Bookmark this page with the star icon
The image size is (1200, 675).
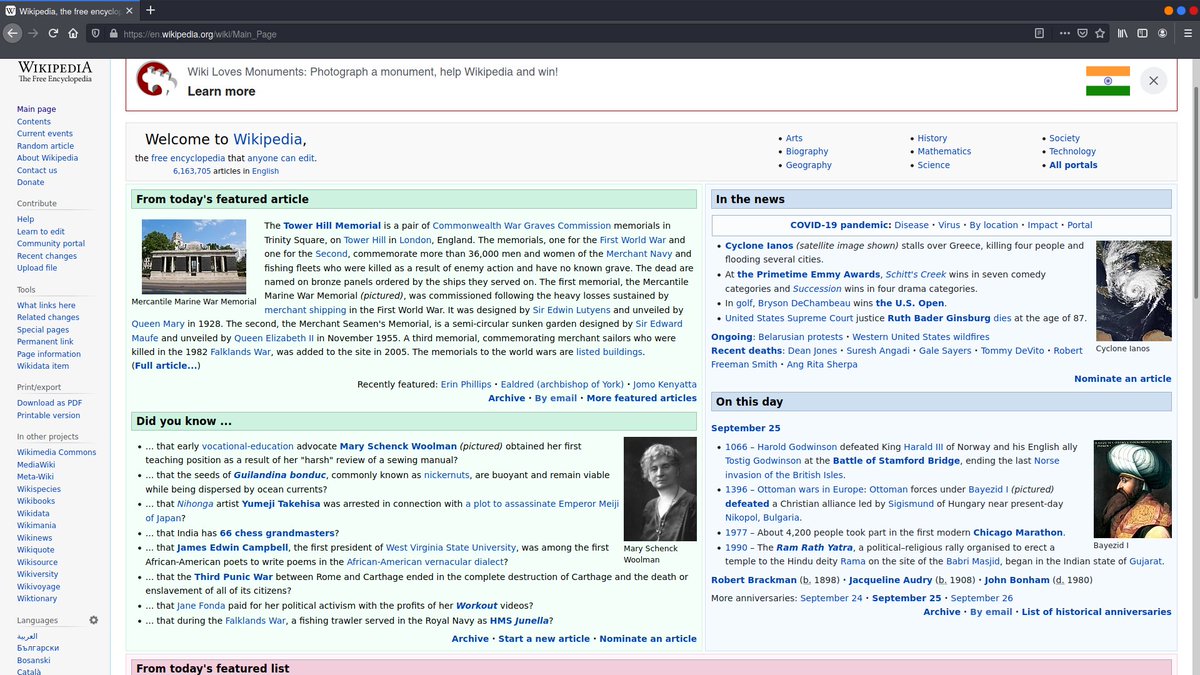tap(1099, 33)
